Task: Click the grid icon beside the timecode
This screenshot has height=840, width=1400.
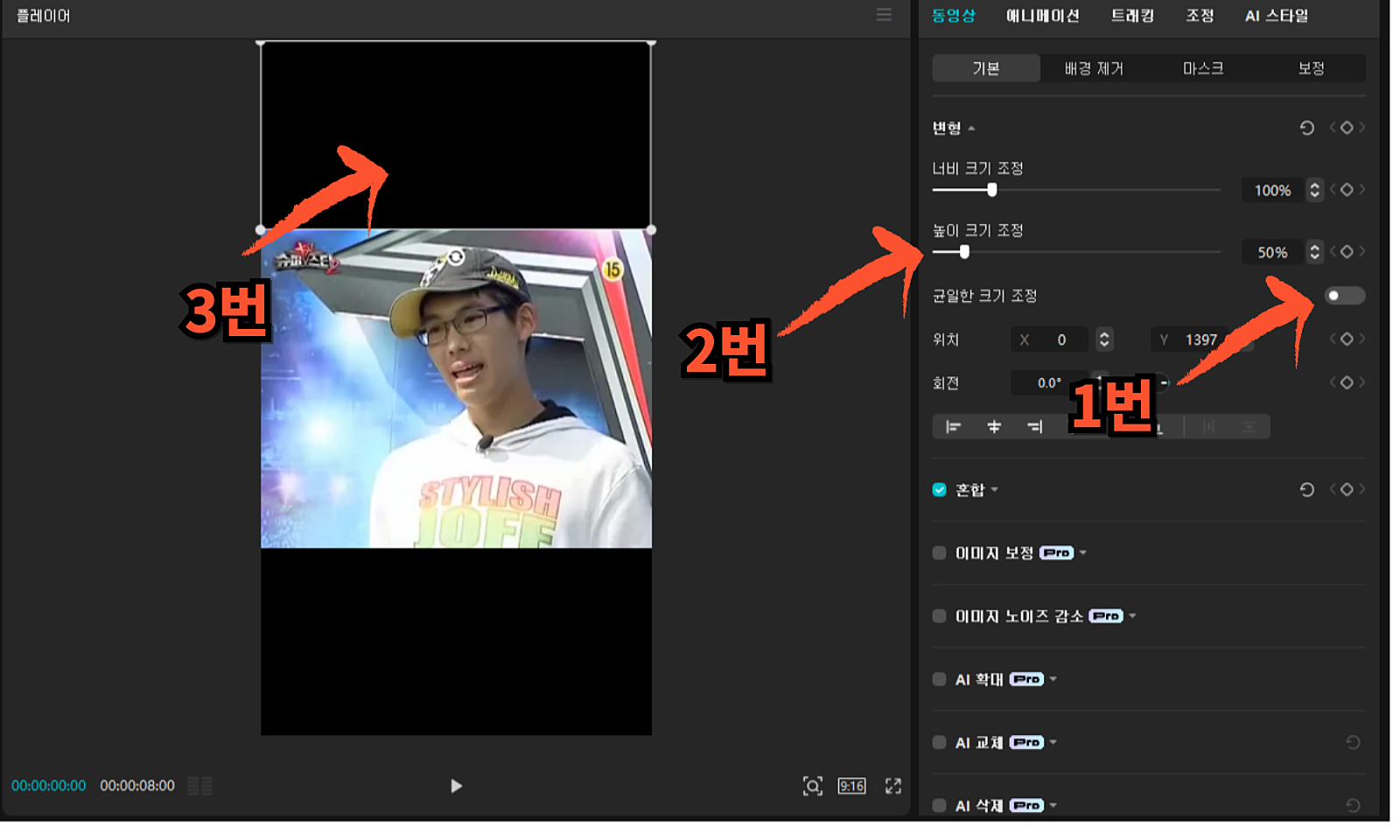Action: [x=200, y=786]
